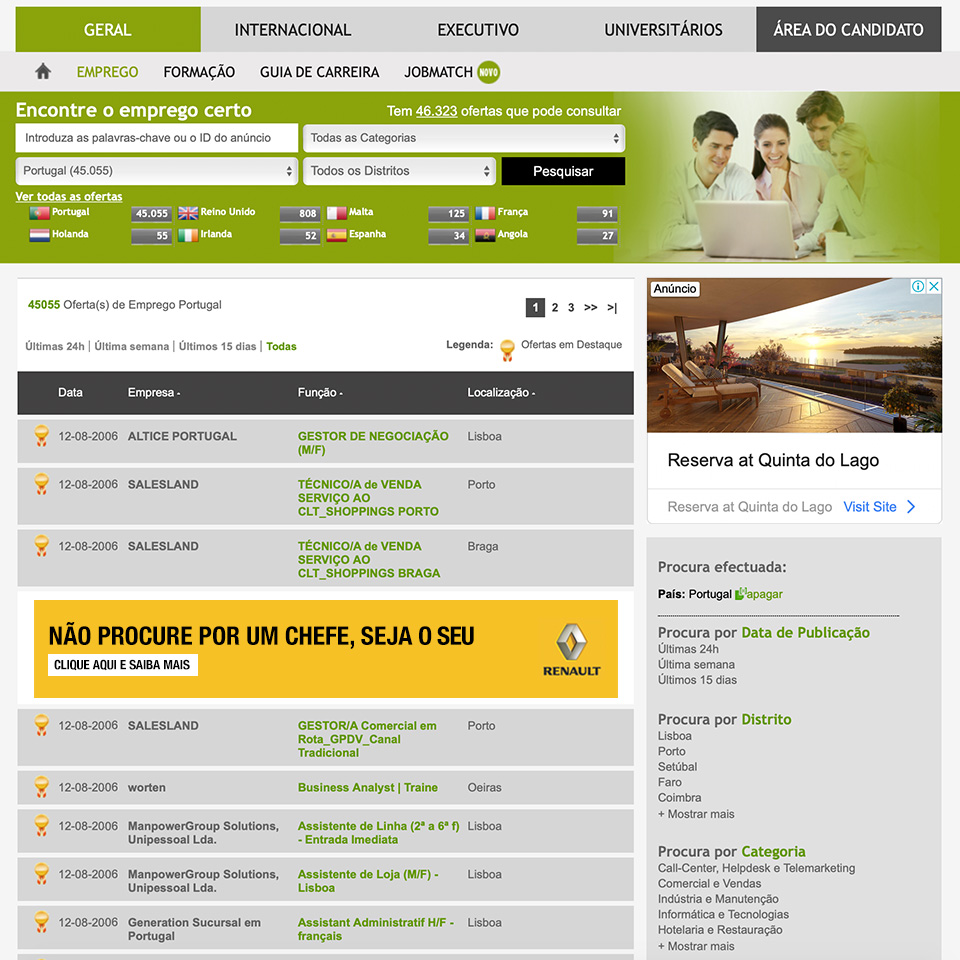Filter results by Últimas 24h above table
960x960 pixels.
point(54,347)
